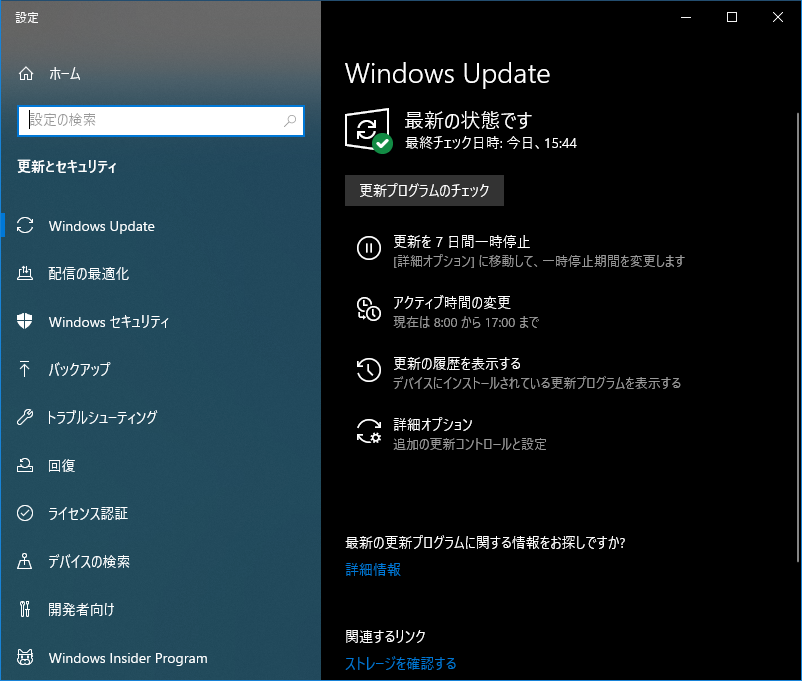This screenshot has height=681, width=802.
Task: Click the 詳細情報 link
Action: coord(373,569)
